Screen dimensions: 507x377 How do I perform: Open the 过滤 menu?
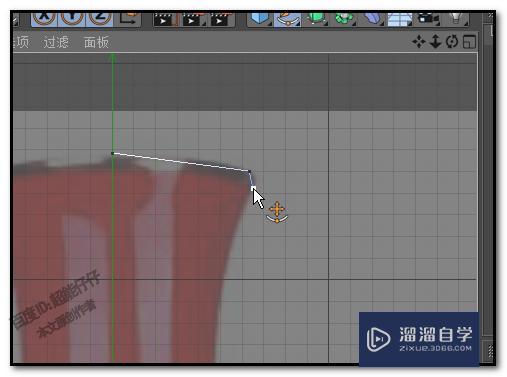[x=56, y=42]
